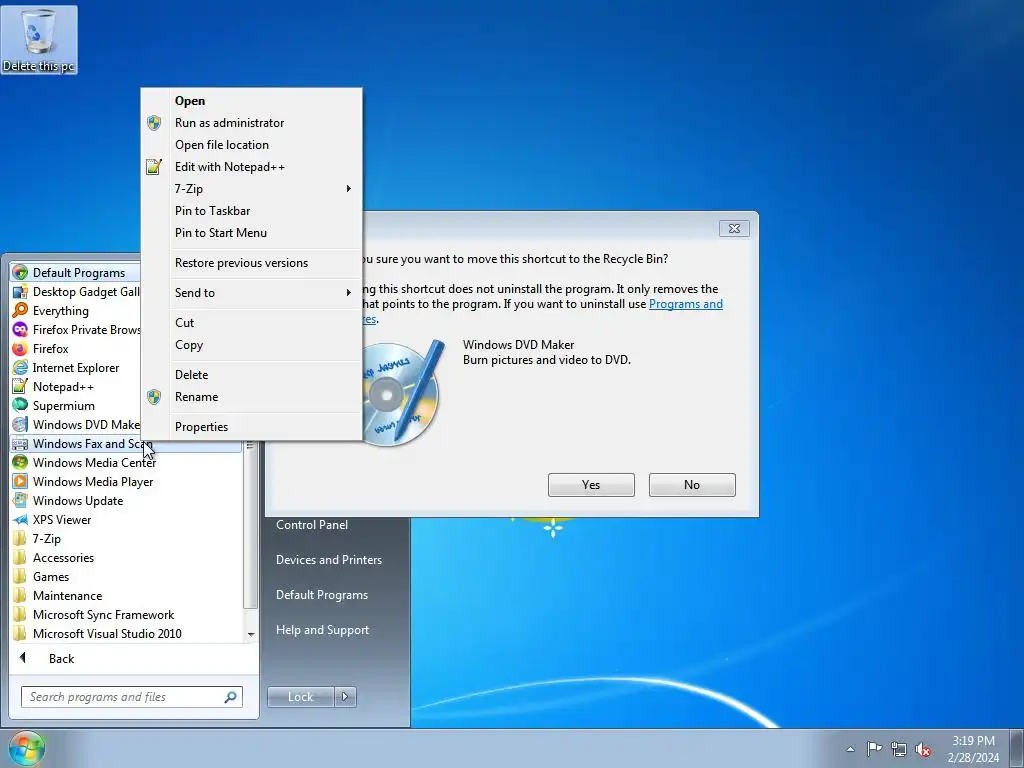Select Pin to Taskbar
The image size is (1024, 768).
click(251, 211)
